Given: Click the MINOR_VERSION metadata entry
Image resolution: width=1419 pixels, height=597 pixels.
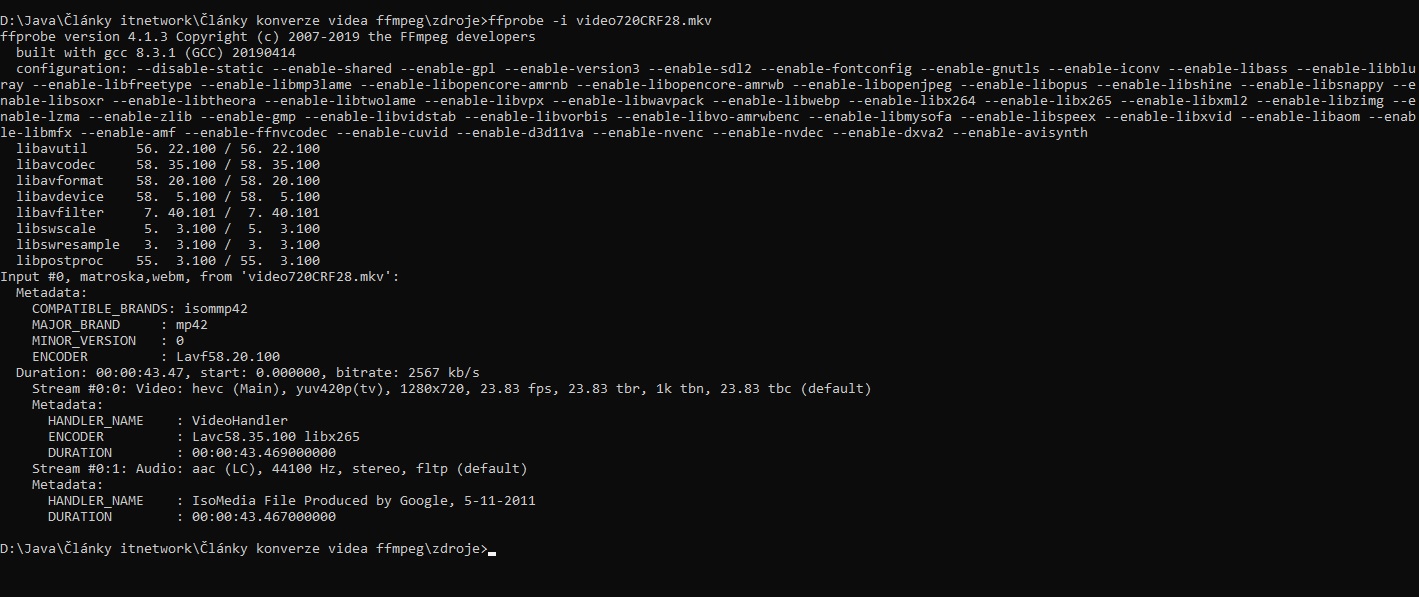Looking at the screenshot, I should 108,340.
